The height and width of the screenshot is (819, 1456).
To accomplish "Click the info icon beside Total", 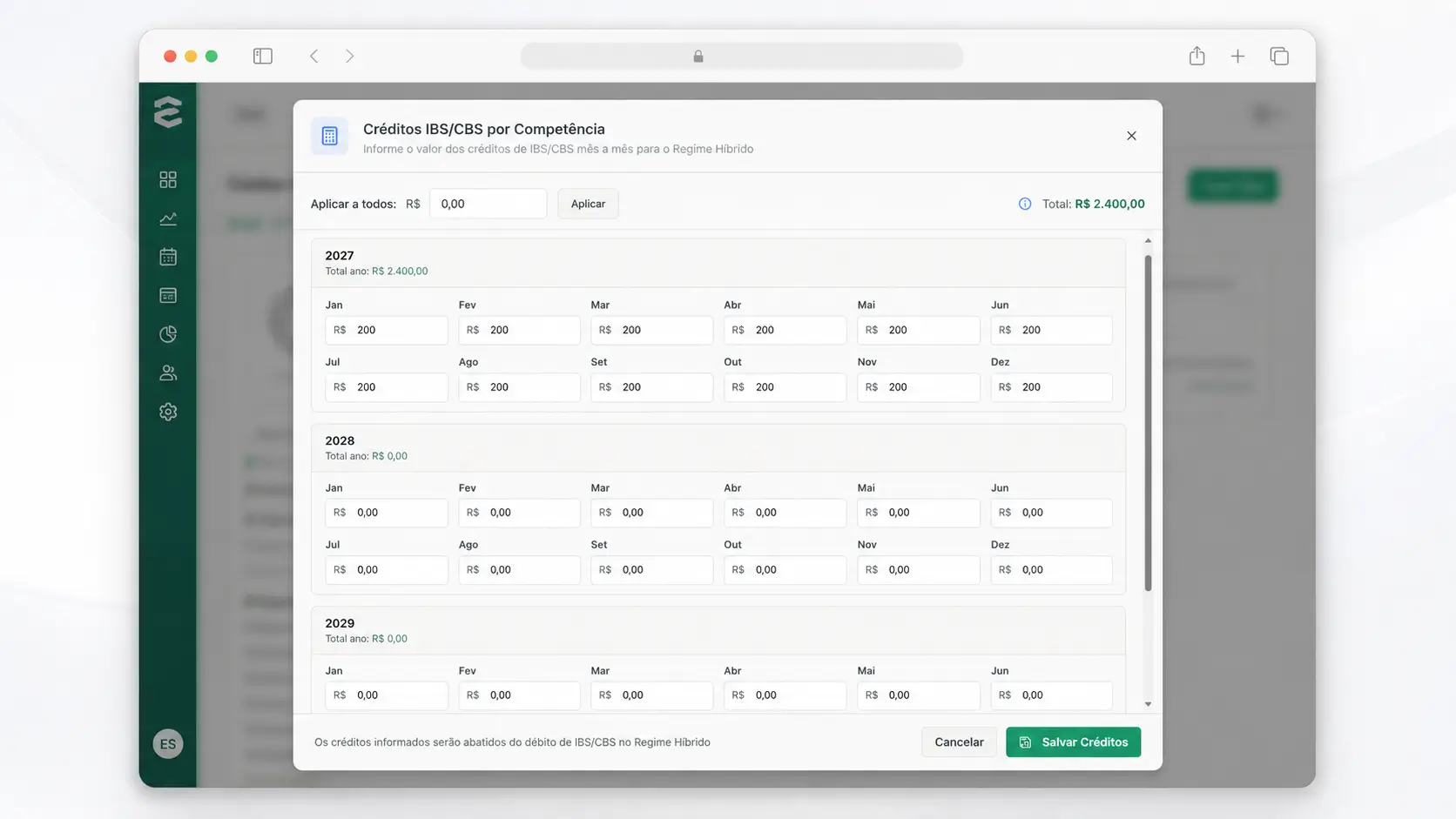I will pos(1025,204).
